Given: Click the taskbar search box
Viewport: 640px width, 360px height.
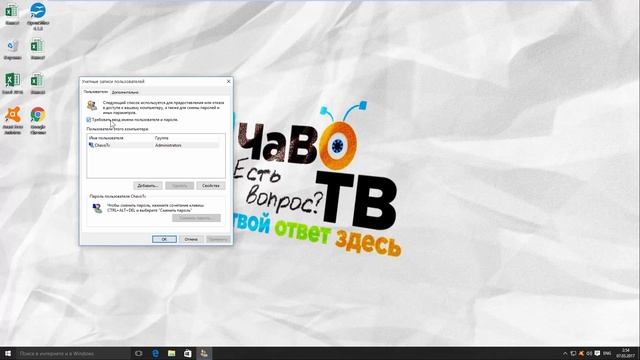Looking at the screenshot, I should pos(73,353).
